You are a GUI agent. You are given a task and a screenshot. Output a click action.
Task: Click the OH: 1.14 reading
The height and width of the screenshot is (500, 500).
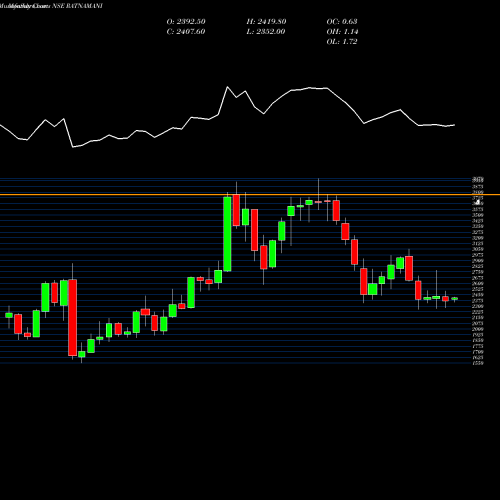(342, 32)
